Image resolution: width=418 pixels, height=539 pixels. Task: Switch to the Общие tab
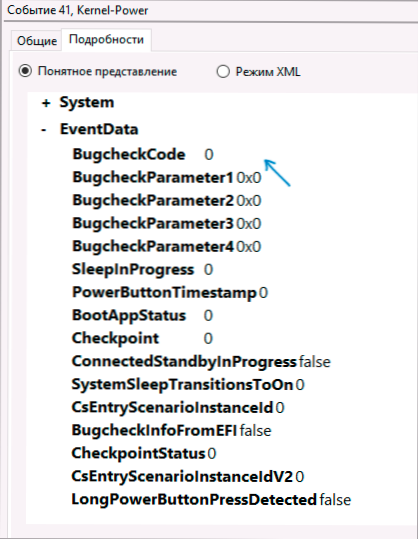point(37,41)
